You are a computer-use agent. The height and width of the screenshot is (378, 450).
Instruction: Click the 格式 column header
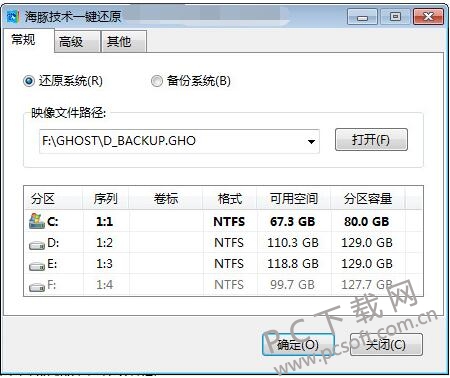[x=229, y=198]
